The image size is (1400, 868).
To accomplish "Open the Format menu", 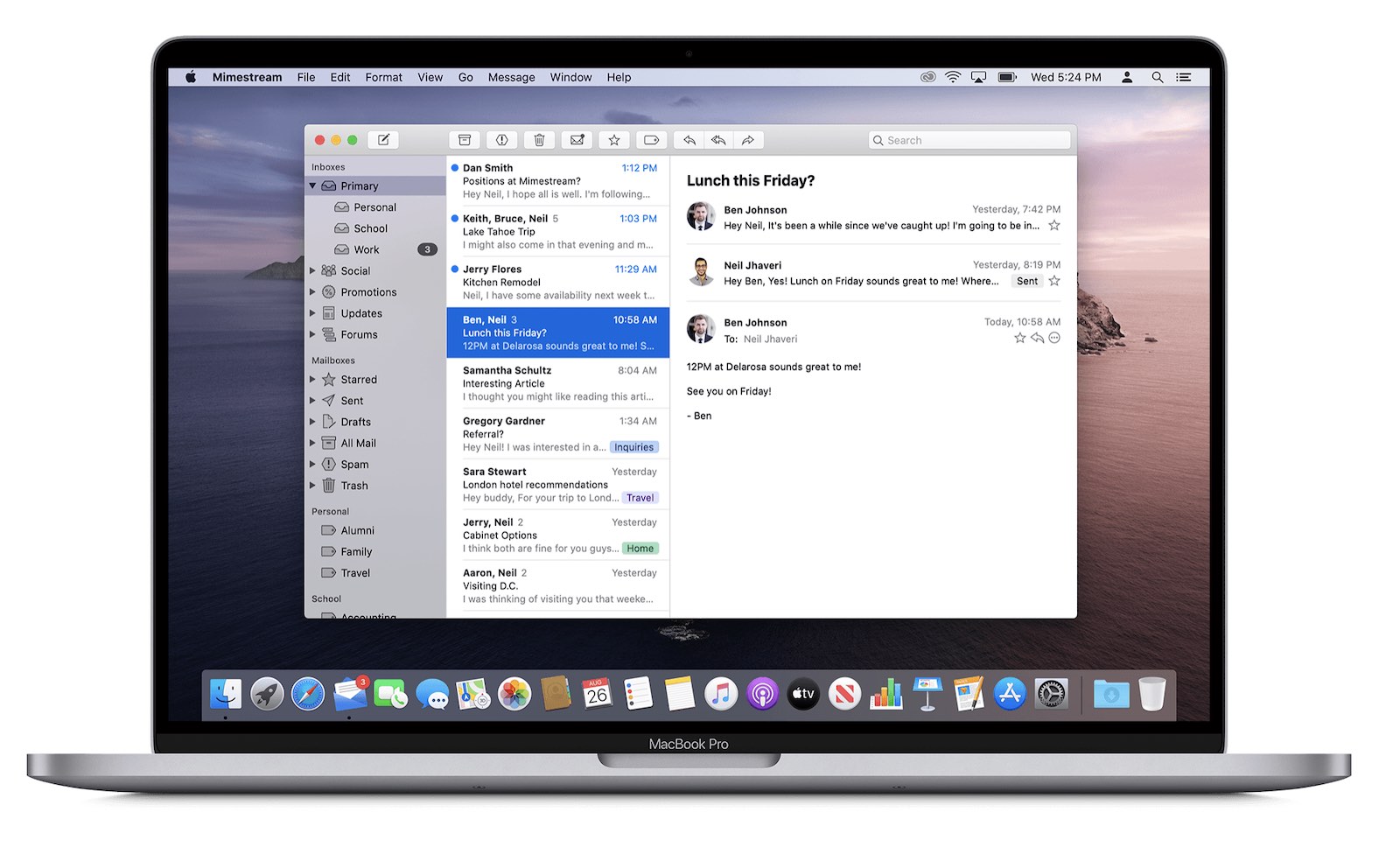I will [384, 77].
